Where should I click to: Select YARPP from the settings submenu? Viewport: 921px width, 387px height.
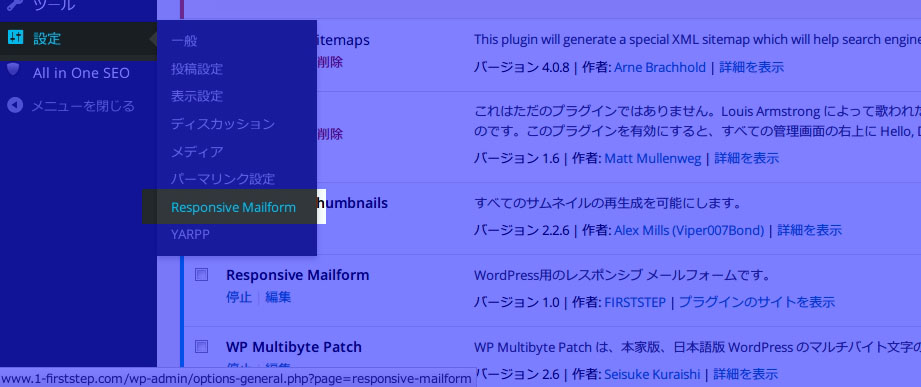[x=190, y=234]
